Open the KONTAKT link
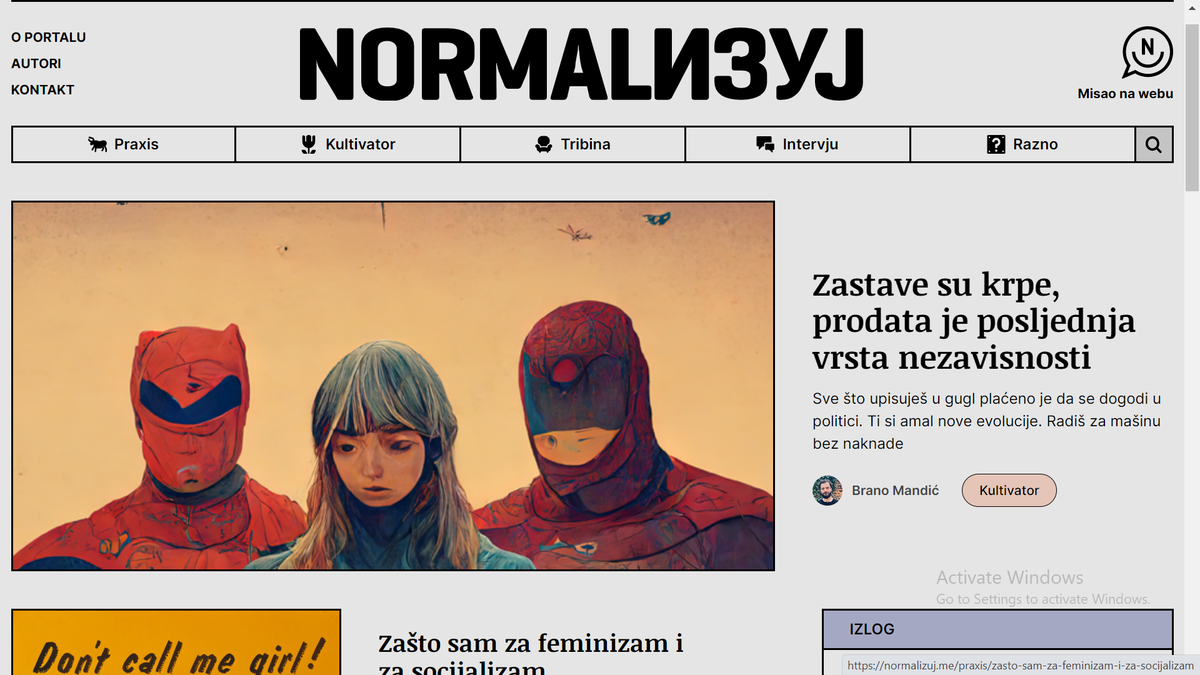 pyautogui.click(x=43, y=90)
